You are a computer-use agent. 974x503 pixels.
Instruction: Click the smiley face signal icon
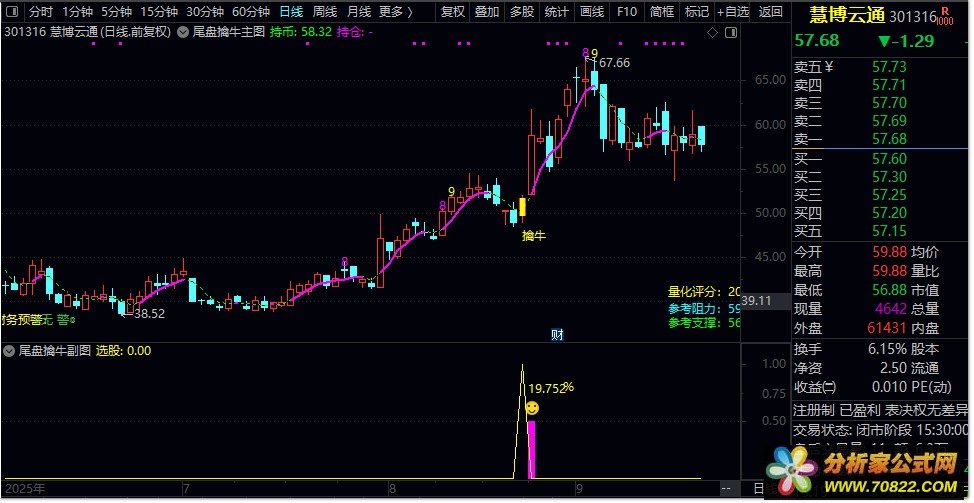pyautogui.click(x=532, y=408)
